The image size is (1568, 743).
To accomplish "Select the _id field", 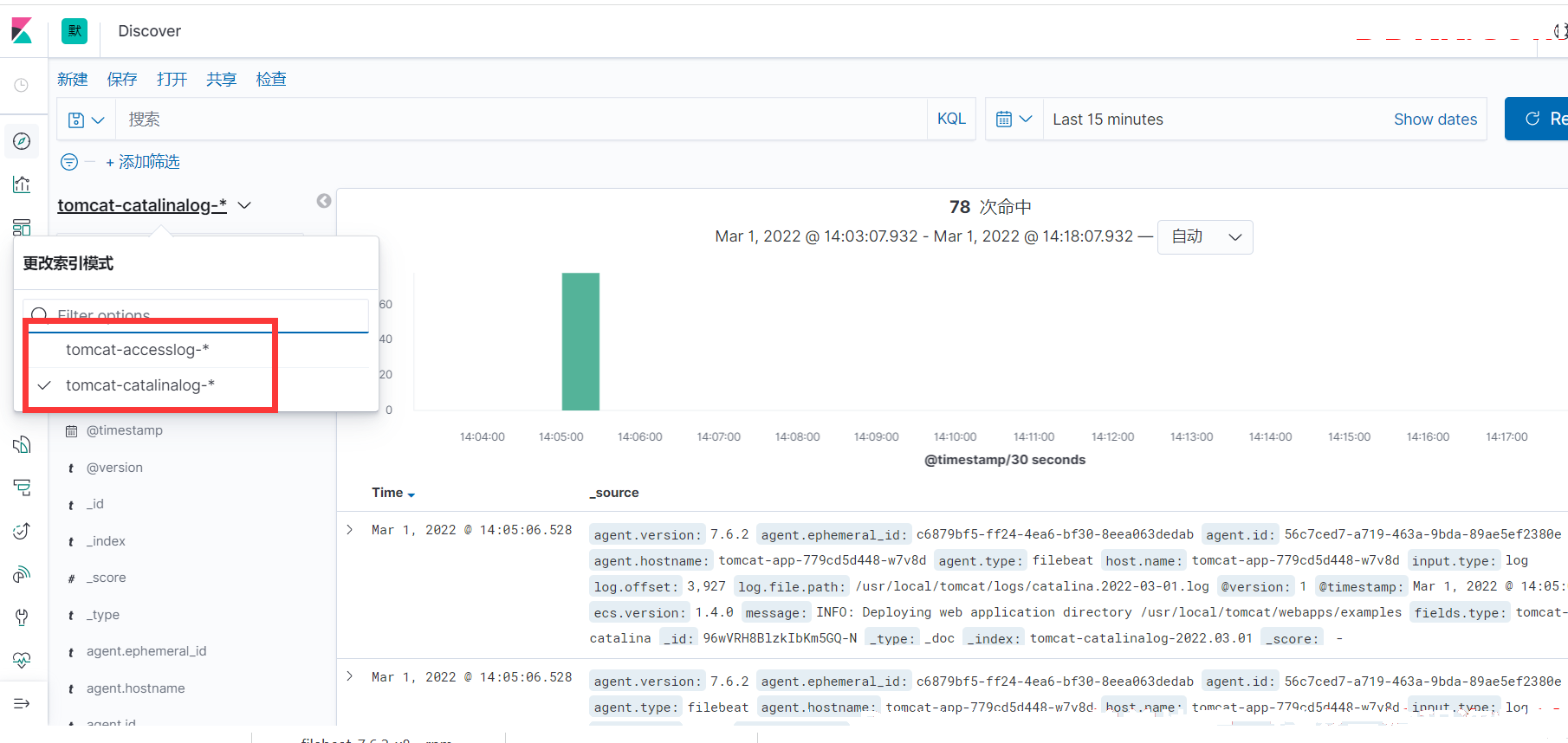I will (95, 504).
